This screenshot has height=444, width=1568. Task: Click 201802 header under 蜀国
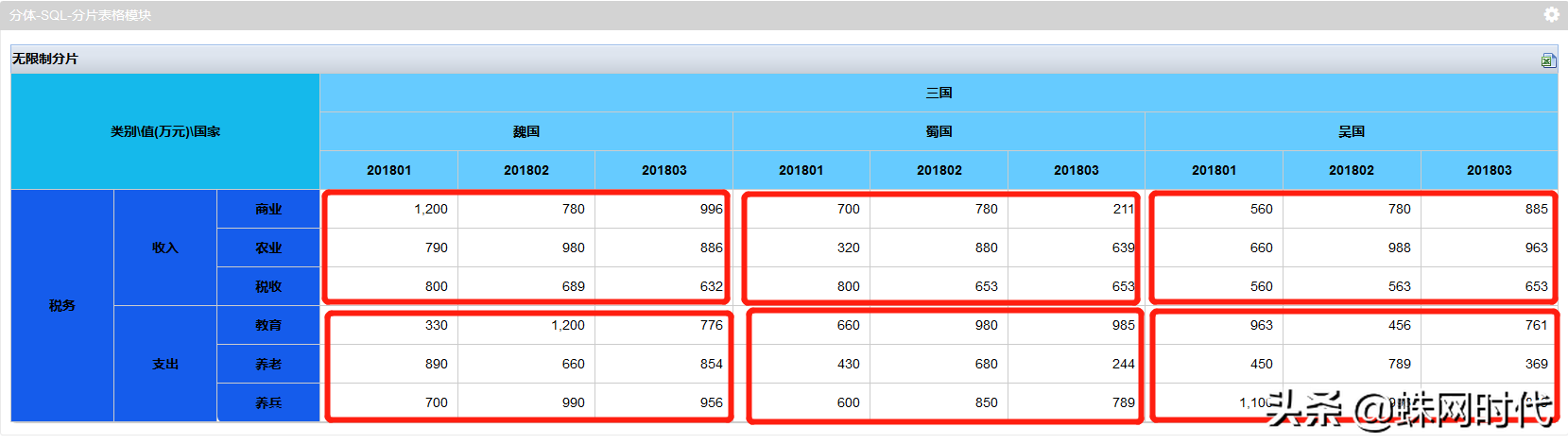[x=939, y=170]
